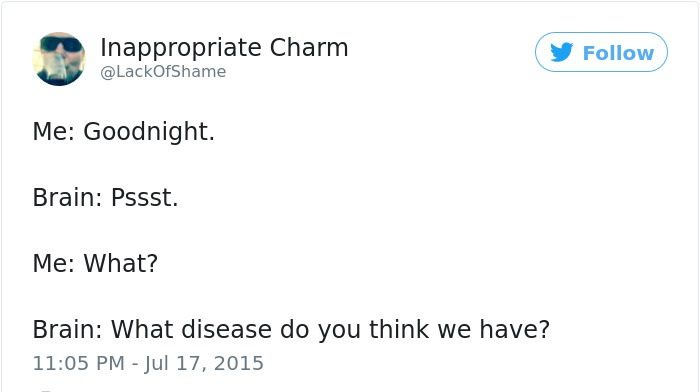Click the word 'Charm' in the name
The width and height of the screenshot is (700, 392).
[x=309, y=48]
